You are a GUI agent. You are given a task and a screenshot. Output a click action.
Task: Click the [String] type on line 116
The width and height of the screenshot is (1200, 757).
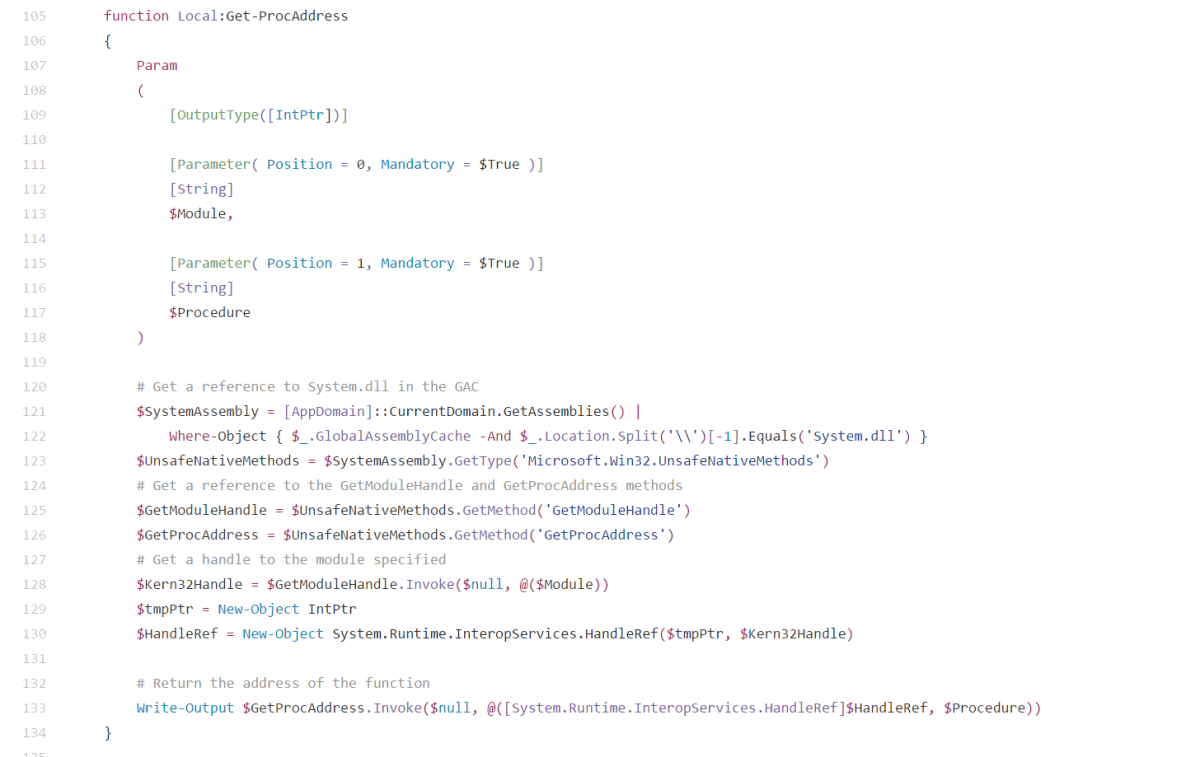(x=201, y=288)
